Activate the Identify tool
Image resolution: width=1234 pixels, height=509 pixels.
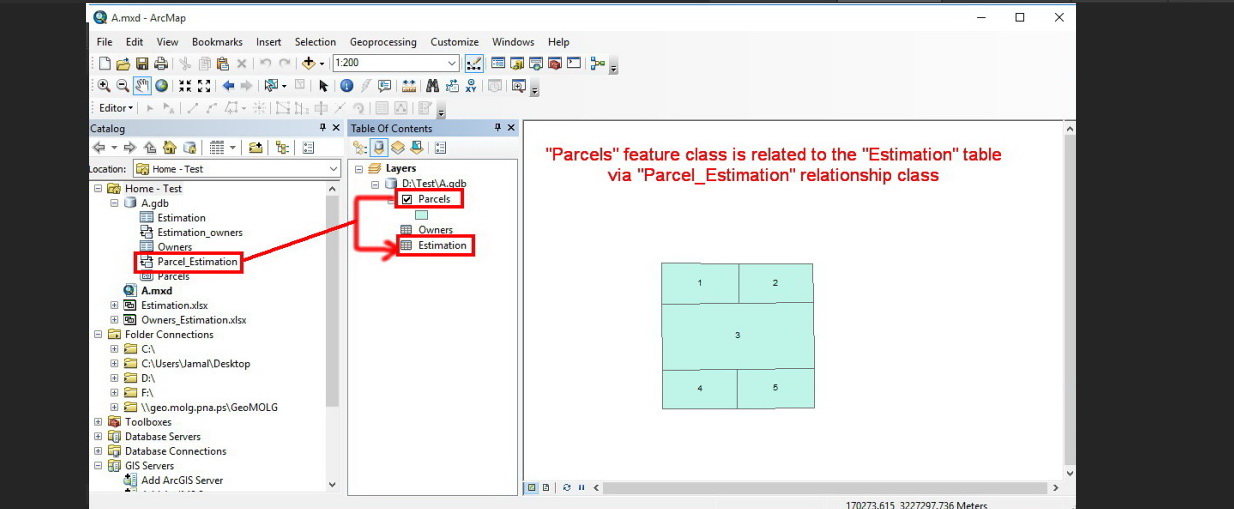click(x=347, y=86)
